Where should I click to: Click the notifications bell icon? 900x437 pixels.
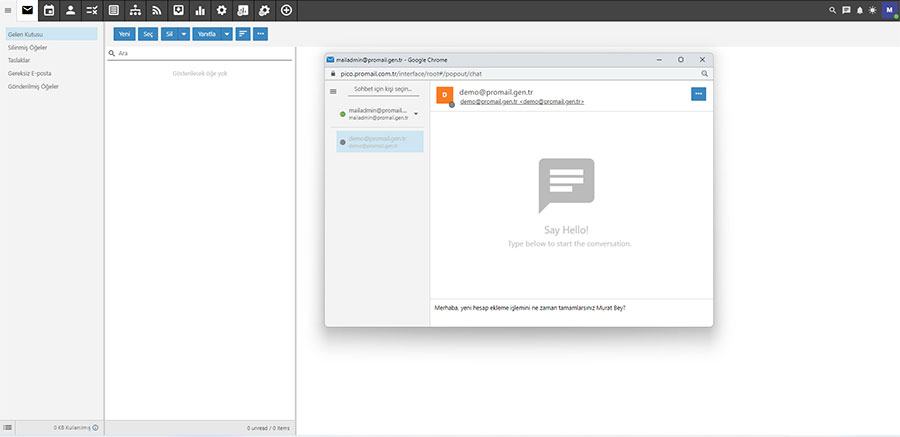(859, 10)
